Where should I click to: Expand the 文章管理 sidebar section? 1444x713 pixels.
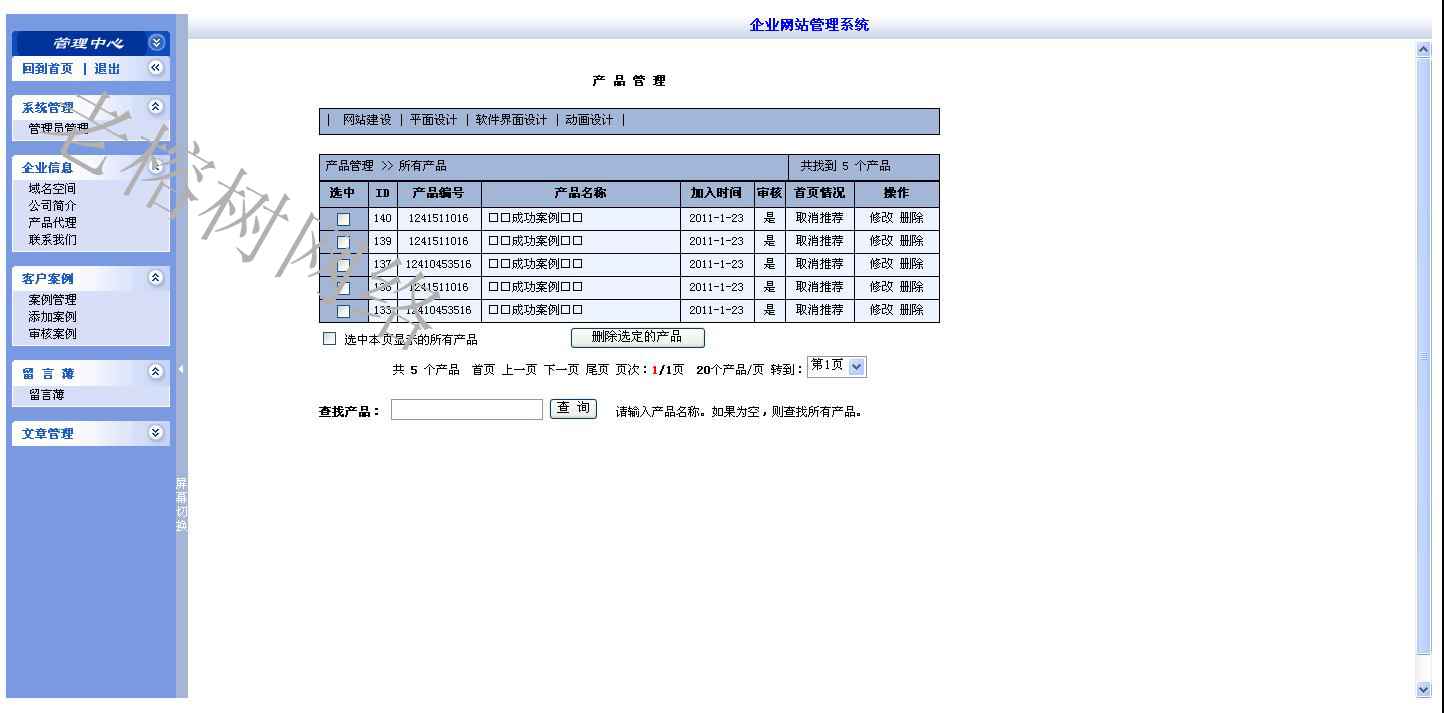coord(155,433)
